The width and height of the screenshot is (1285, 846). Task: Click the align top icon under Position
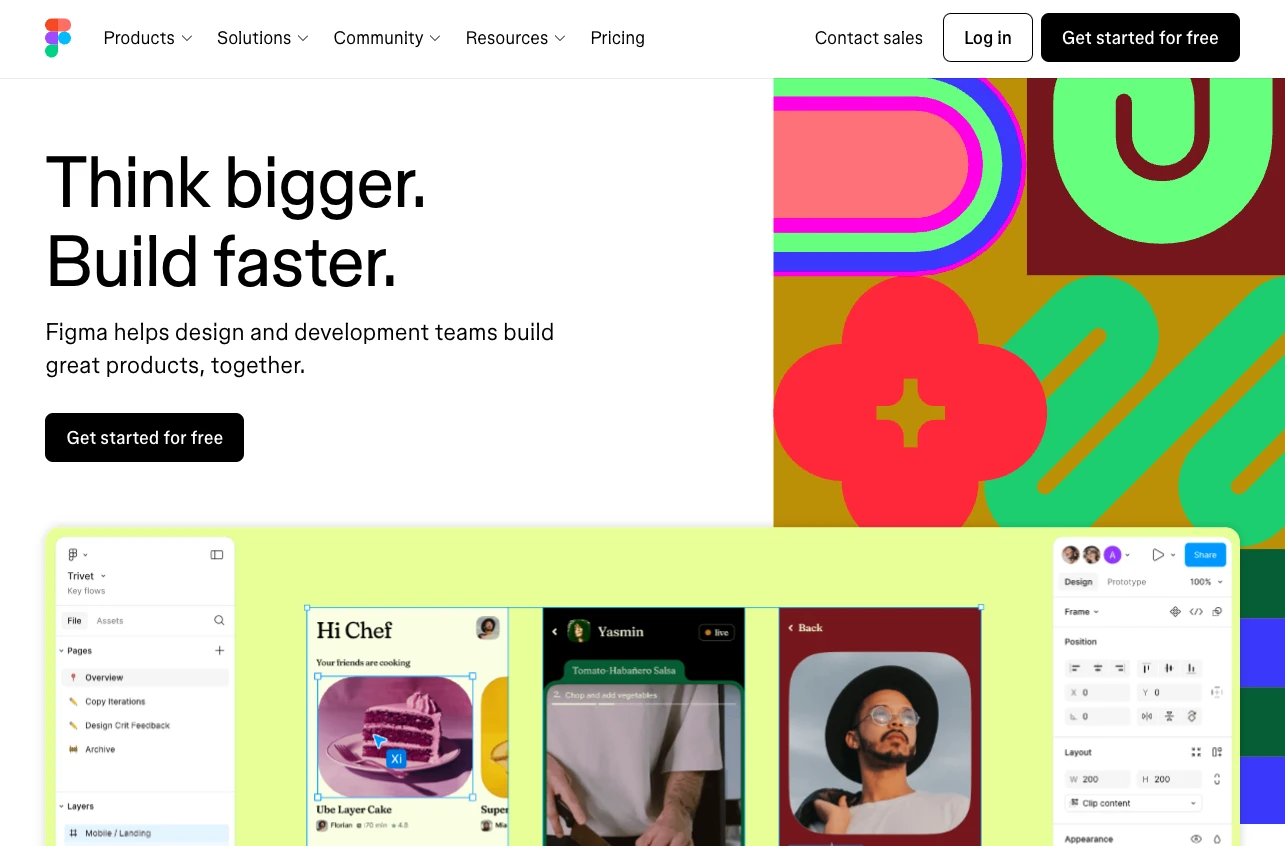click(1146, 668)
